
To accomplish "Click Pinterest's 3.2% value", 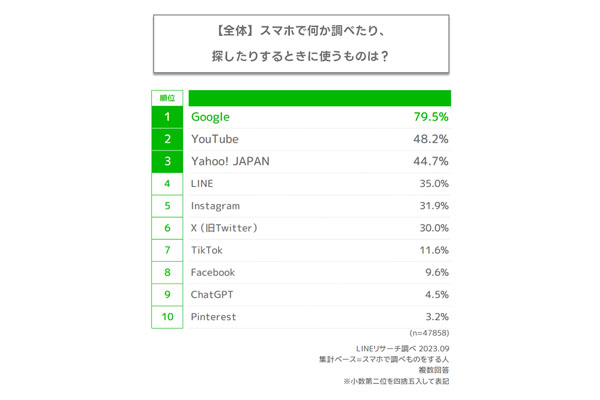I will [x=435, y=315].
